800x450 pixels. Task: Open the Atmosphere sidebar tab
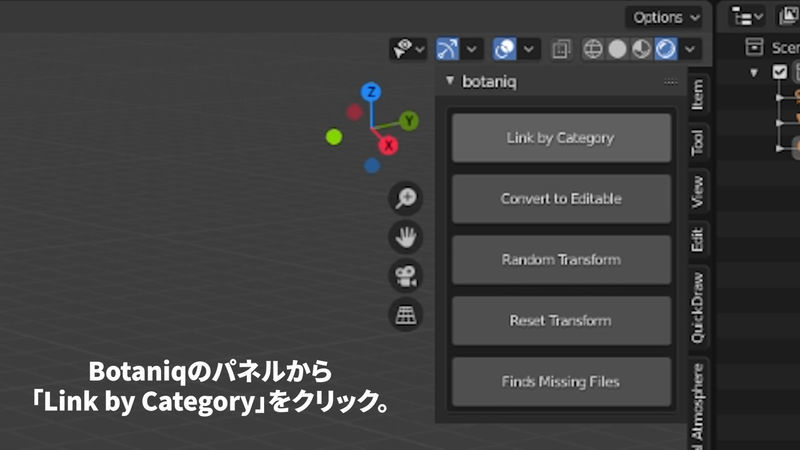(697, 403)
